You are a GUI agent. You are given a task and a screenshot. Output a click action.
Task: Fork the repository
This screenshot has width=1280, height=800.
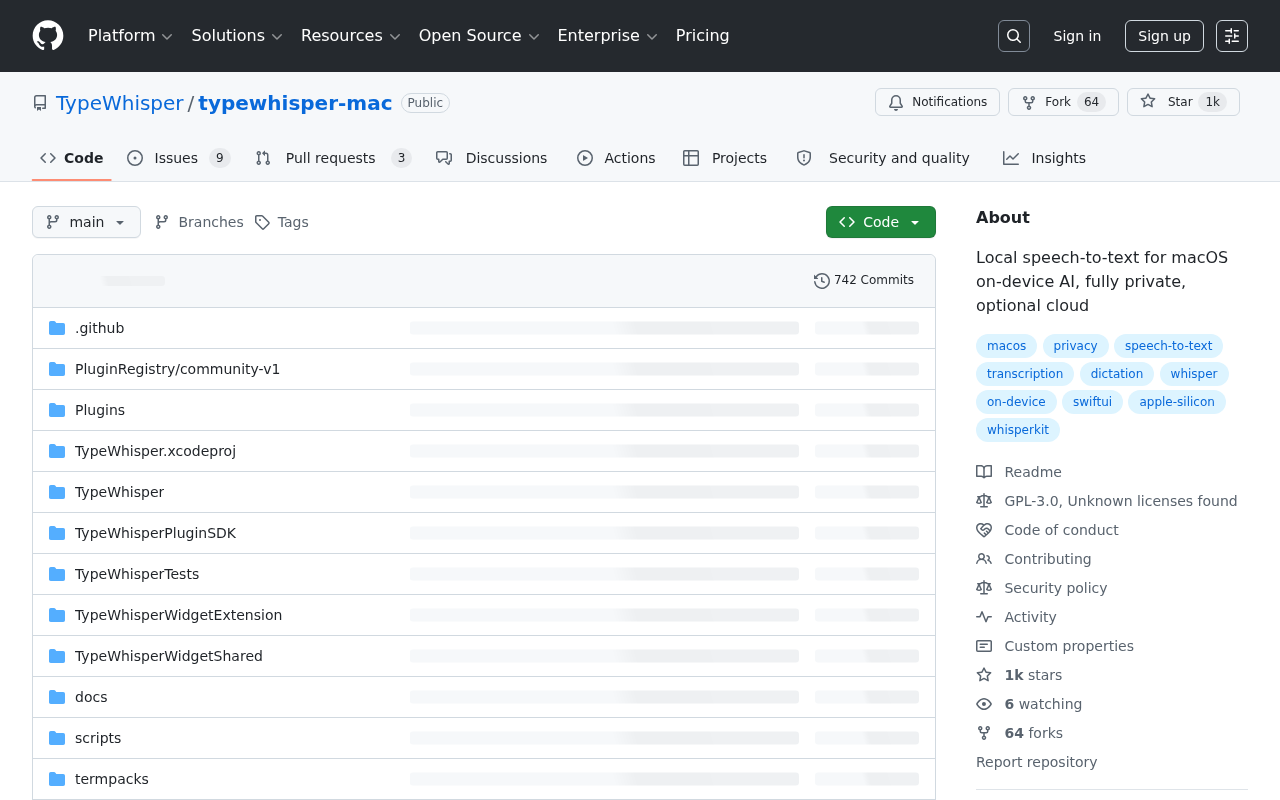point(1063,102)
